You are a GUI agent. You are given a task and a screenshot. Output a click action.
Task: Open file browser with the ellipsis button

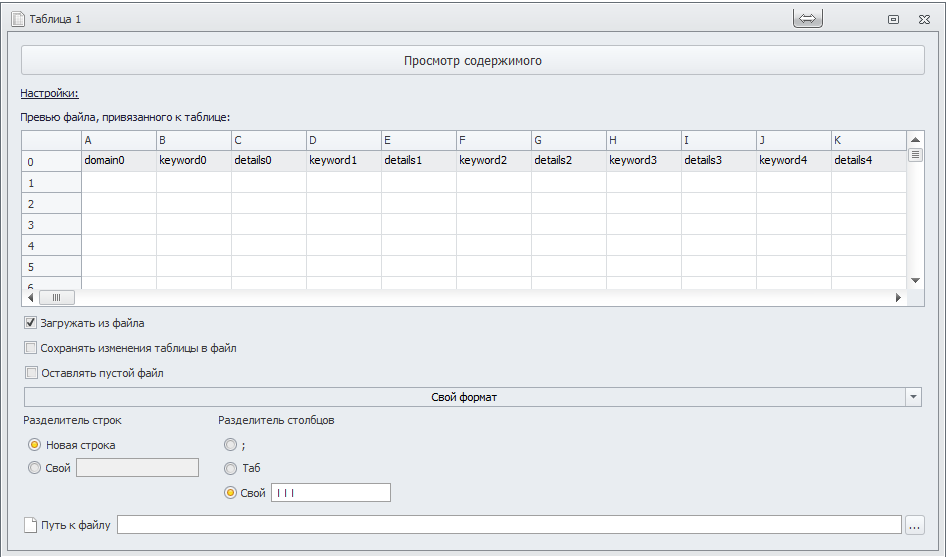coord(915,525)
